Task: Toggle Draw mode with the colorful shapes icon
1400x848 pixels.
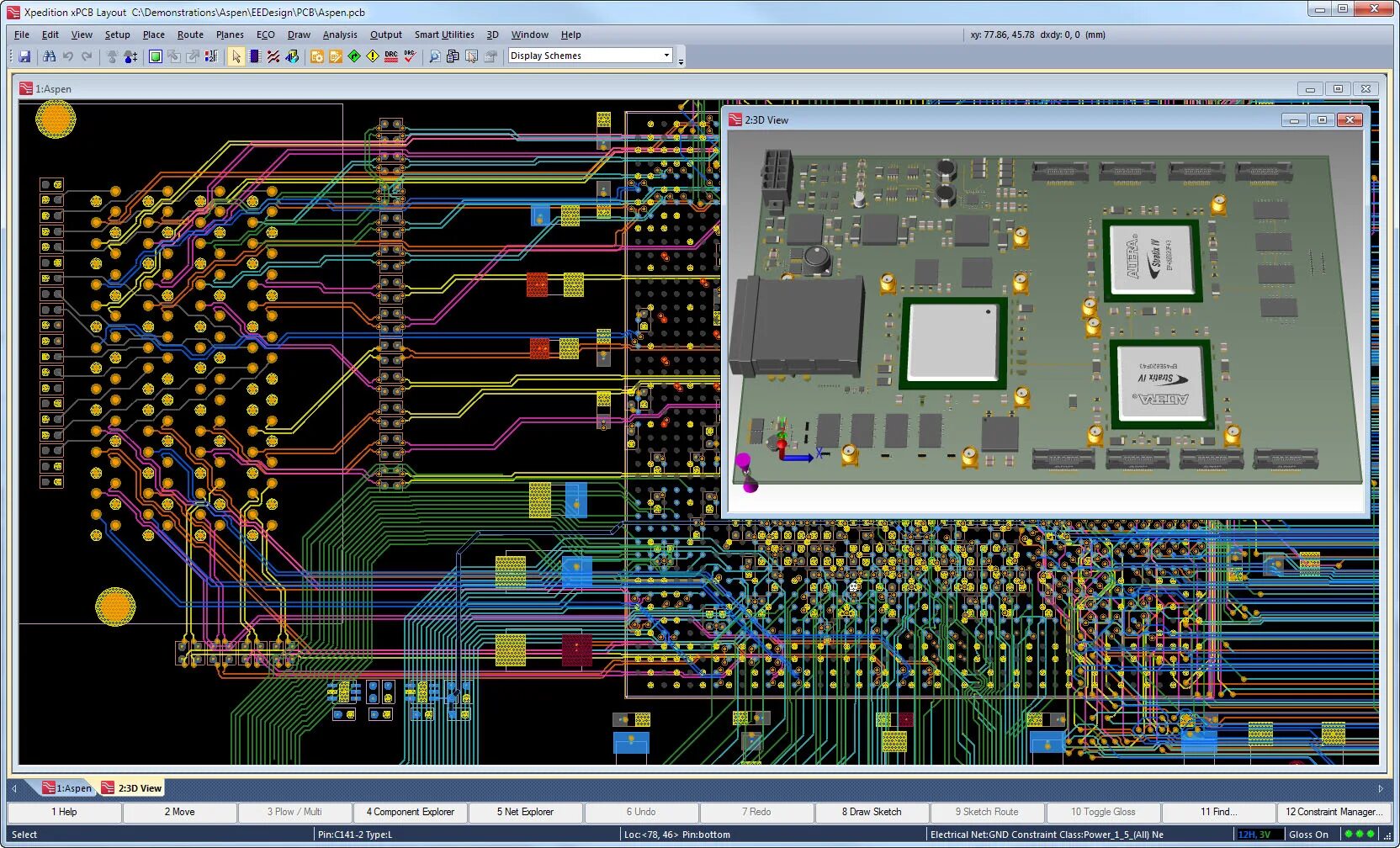Action: (292, 56)
